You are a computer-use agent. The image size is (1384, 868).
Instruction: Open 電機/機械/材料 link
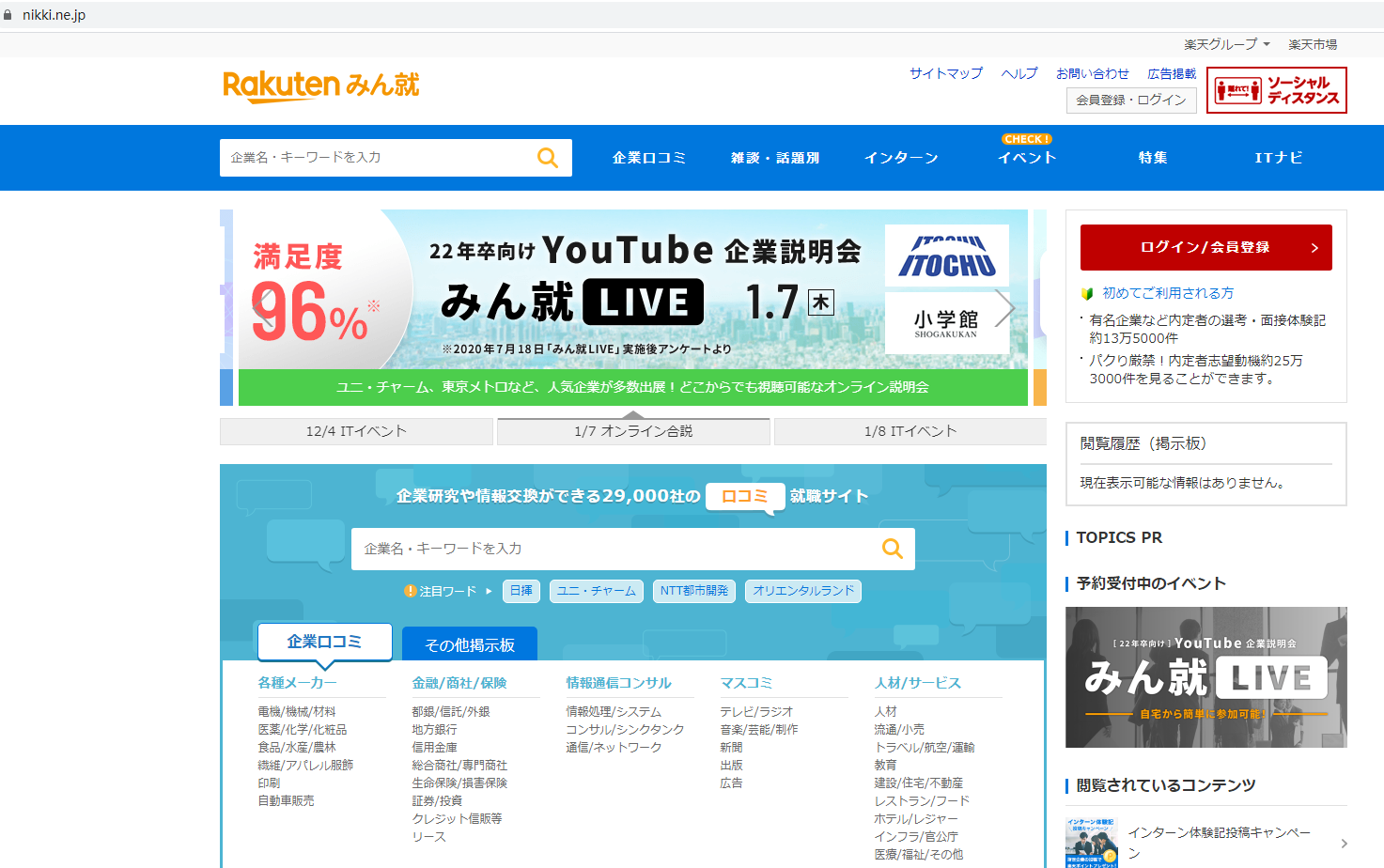297,712
